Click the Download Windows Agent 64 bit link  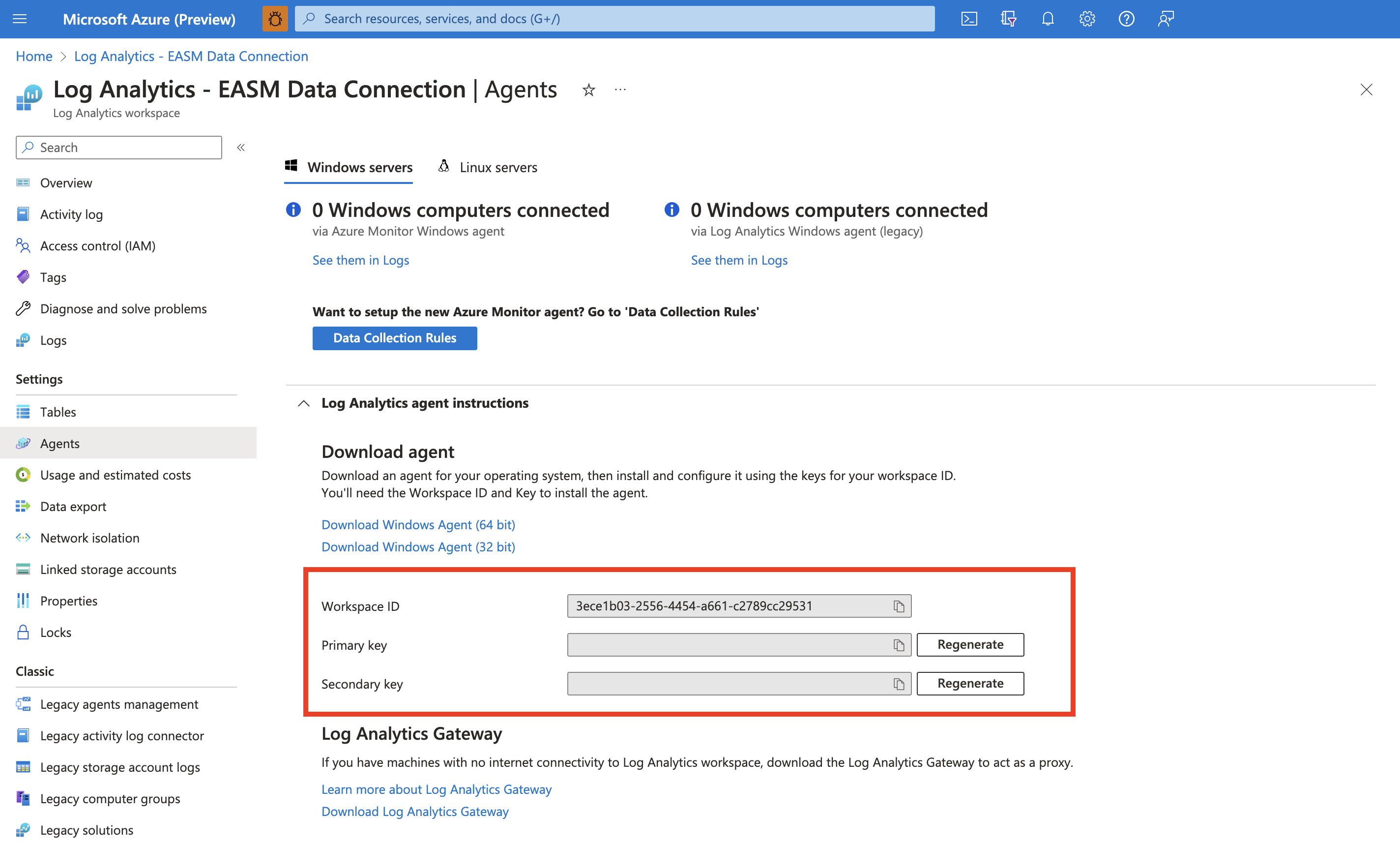tap(418, 523)
